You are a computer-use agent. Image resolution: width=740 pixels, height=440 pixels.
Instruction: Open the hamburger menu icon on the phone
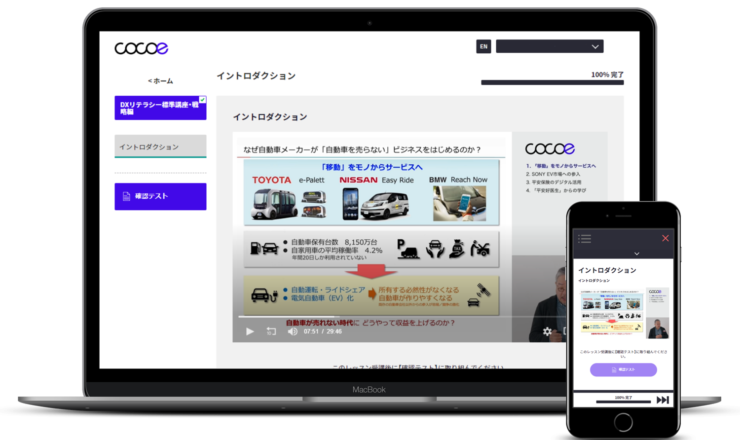[584, 238]
